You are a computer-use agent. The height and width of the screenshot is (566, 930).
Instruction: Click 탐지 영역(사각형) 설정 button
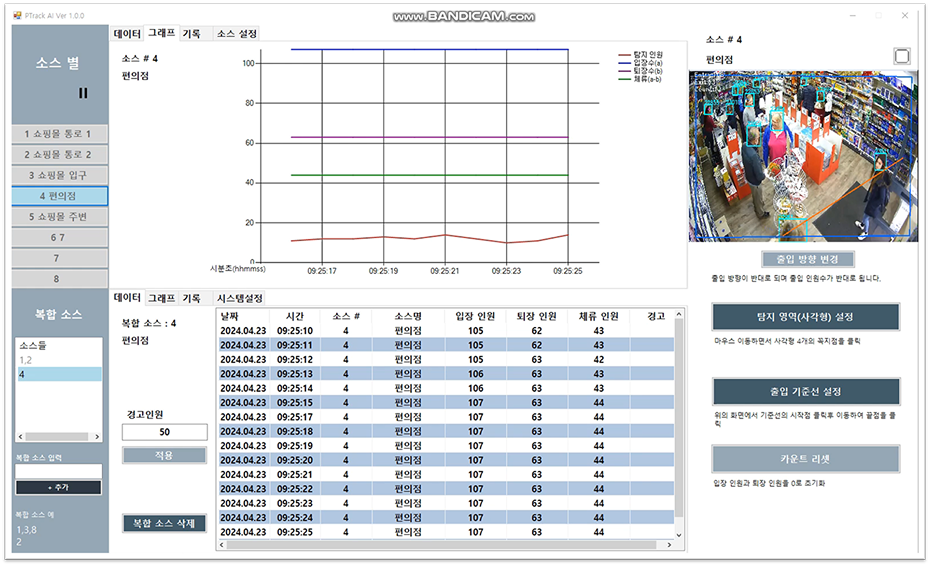pos(805,317)
